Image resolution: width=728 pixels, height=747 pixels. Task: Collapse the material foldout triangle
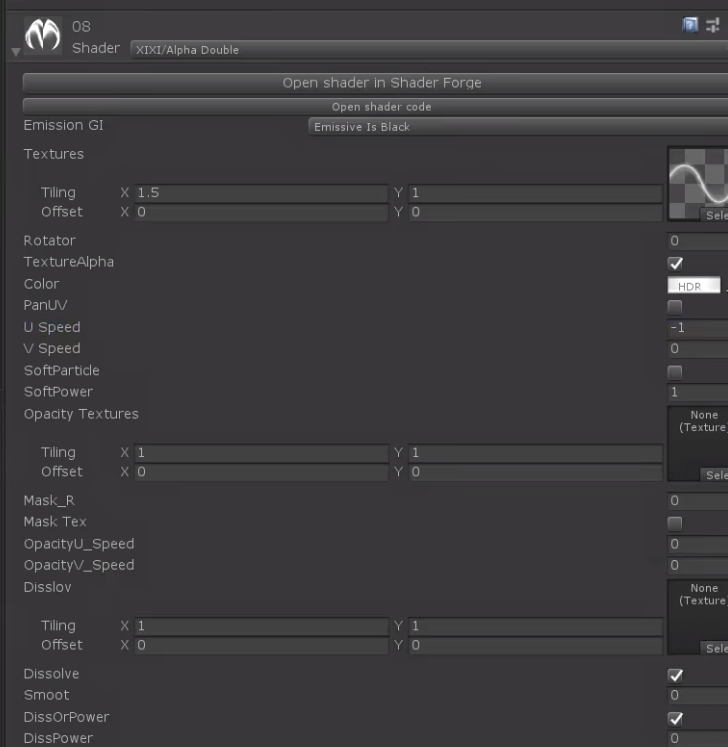pyautogui.click(x=16, y=52)
